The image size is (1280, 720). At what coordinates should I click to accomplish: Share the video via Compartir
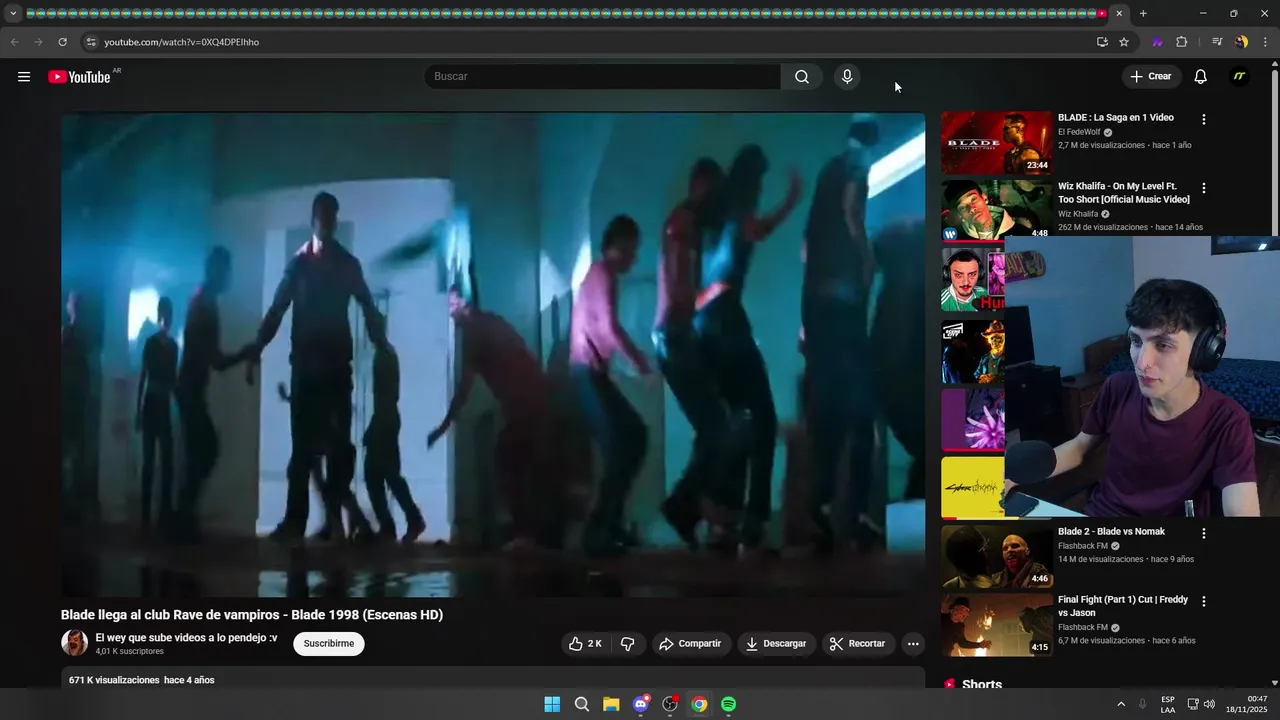pyautogui.click(x=690, y=644)
